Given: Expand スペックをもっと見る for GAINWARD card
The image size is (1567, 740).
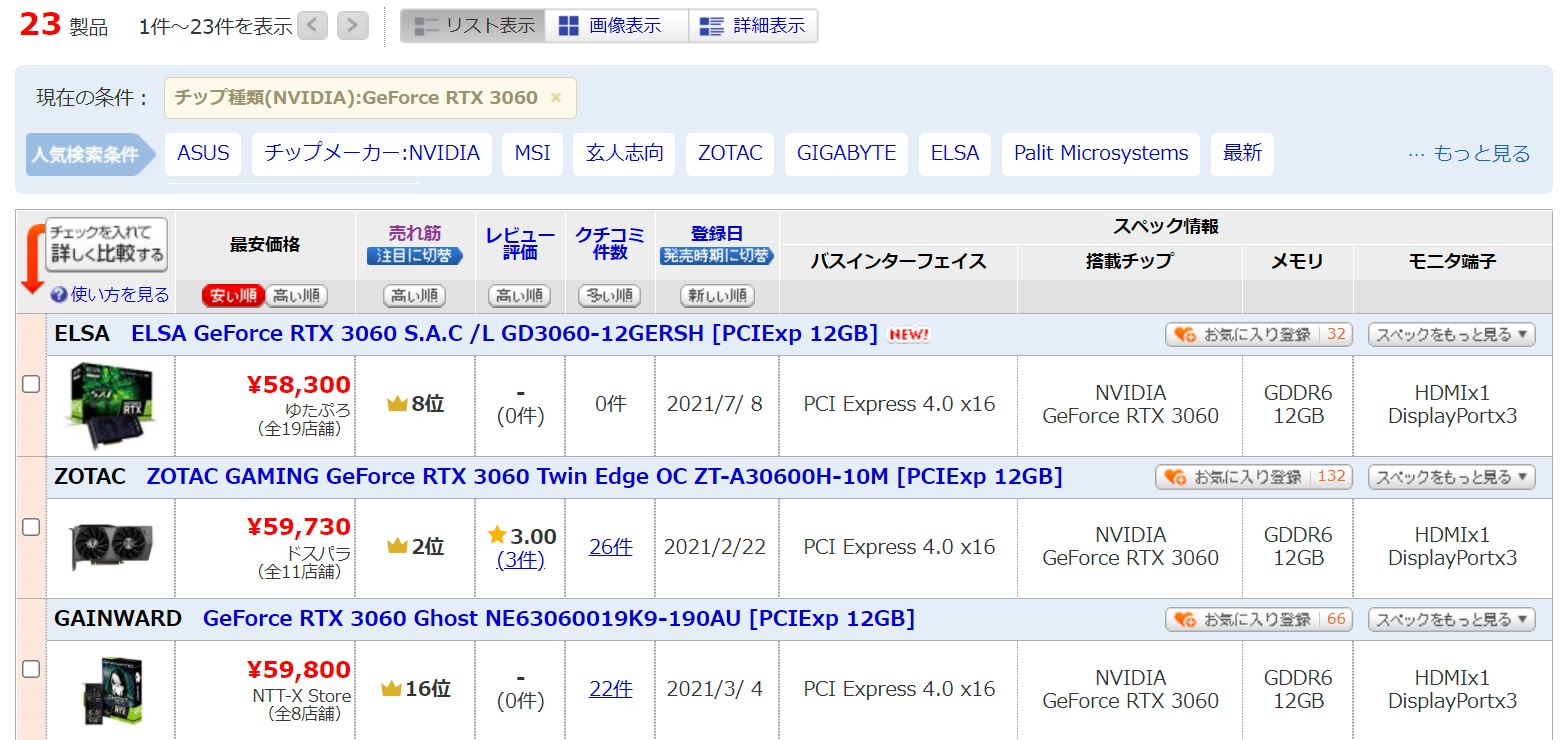Looking at the screenshot, I should click(1451, 620).
